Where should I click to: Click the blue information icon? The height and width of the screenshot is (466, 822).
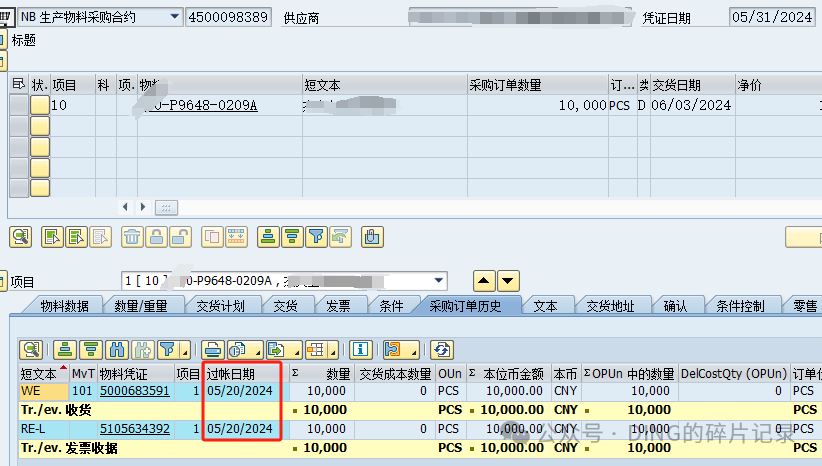pos(360,350)
